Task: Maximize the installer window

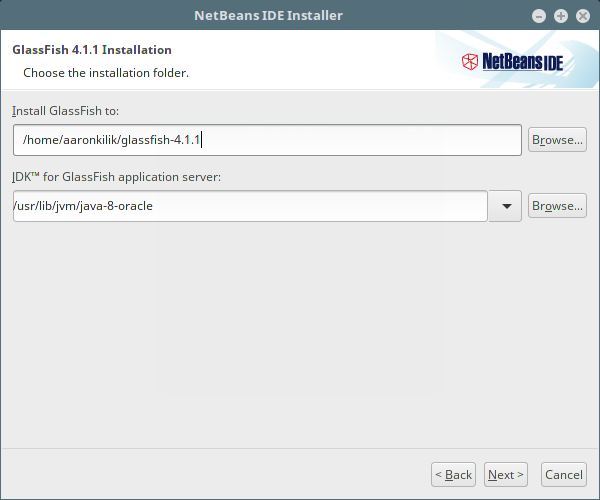Action: pyautogui.click(x=561, y=16)
